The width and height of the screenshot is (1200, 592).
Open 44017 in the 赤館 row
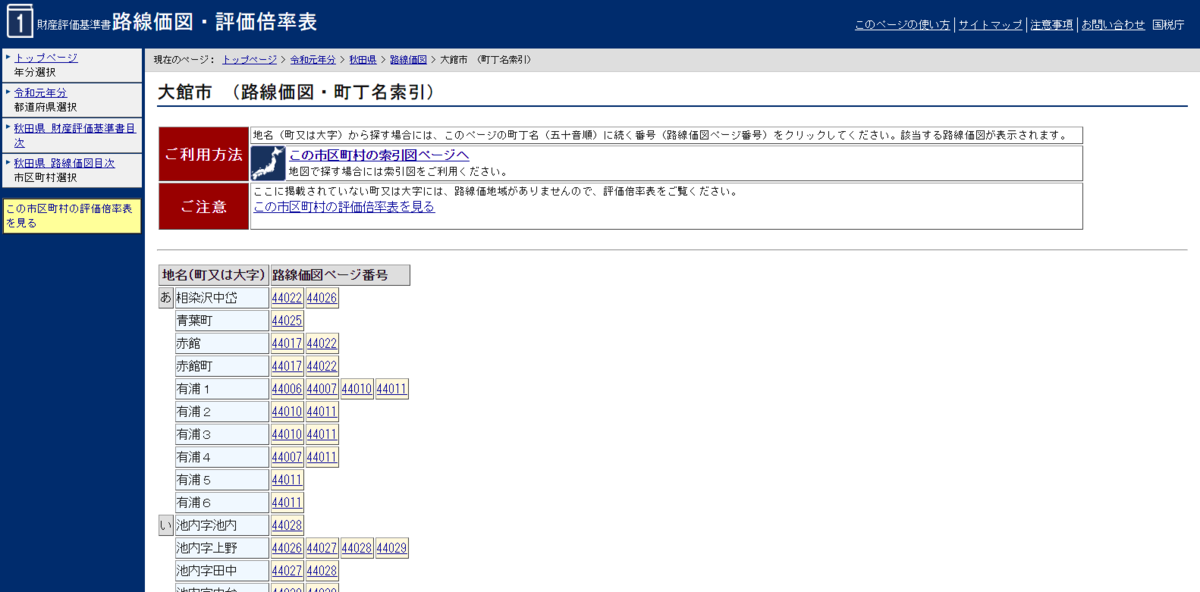pos(287,344)
